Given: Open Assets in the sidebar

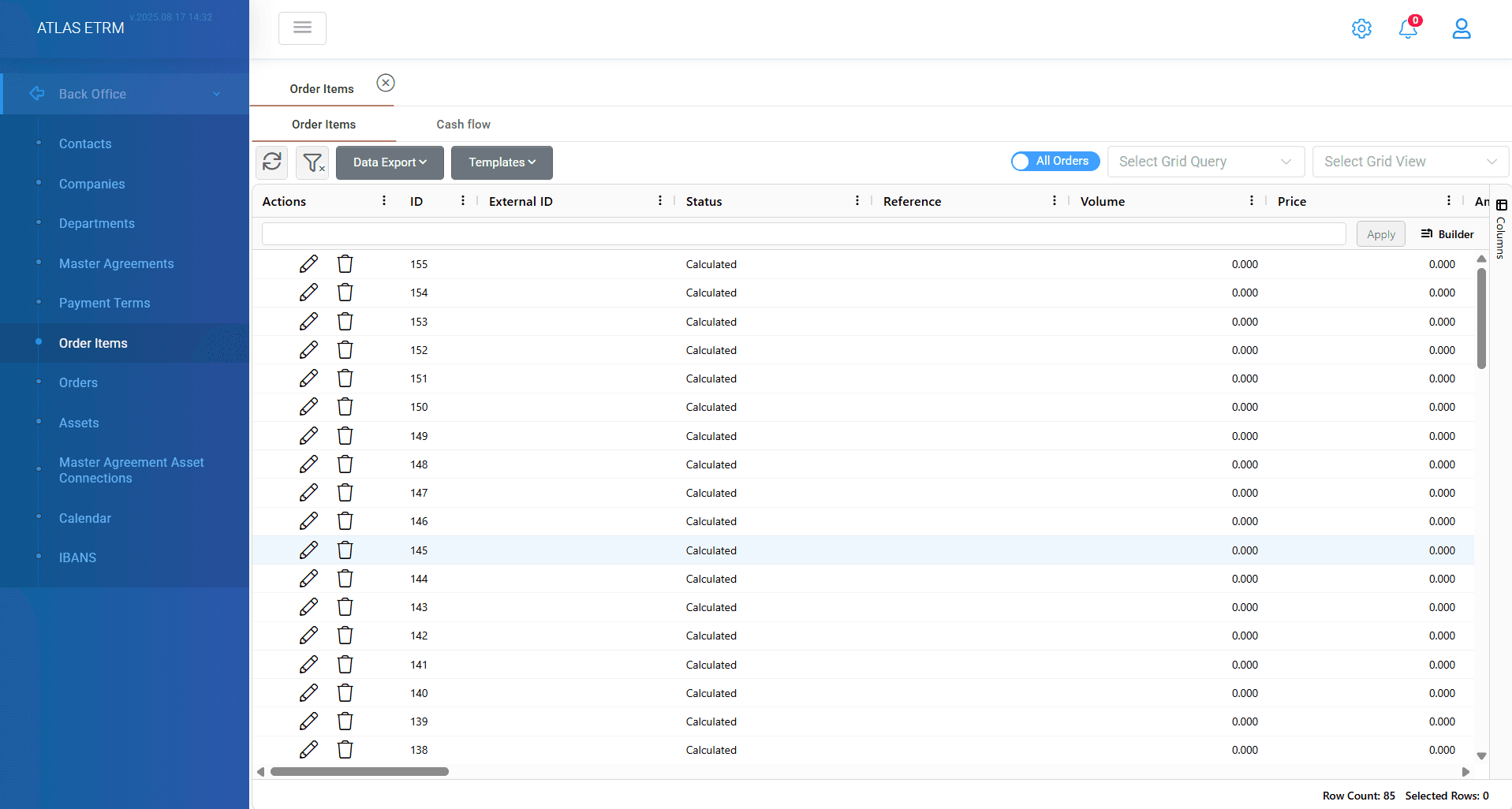Looking at the screenshot, I should point(79,423).
